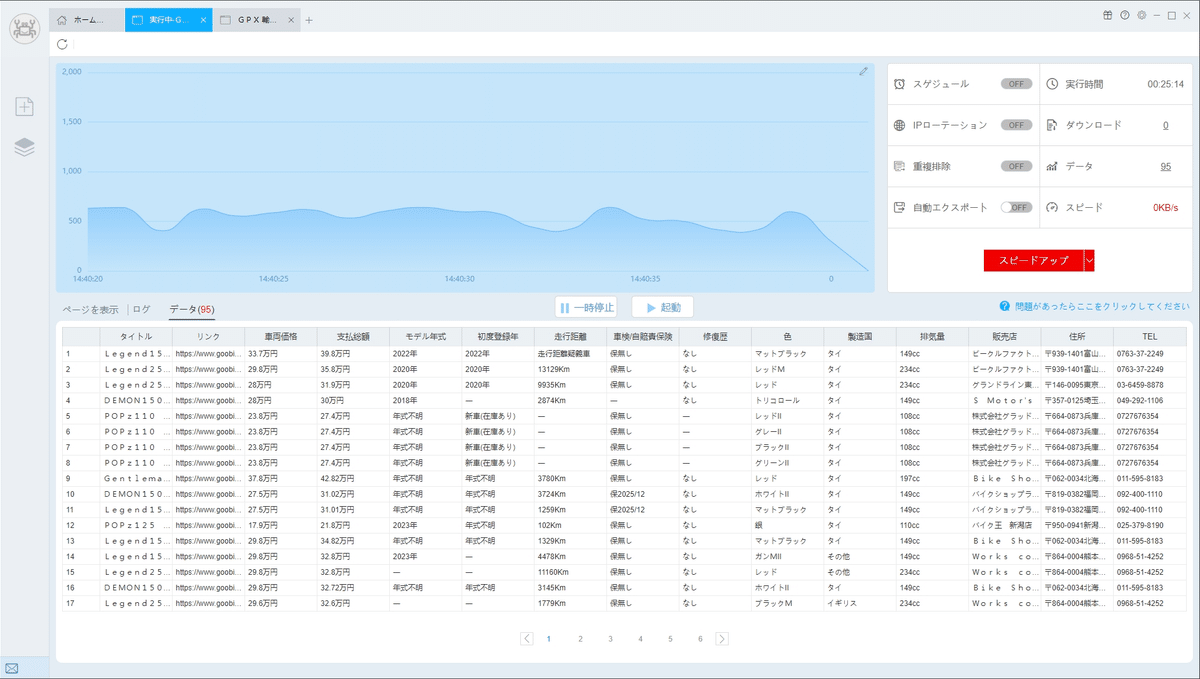Click the 問題があったらここをクリック help link
This screenshot has height=679, width=1200.
1094,306
